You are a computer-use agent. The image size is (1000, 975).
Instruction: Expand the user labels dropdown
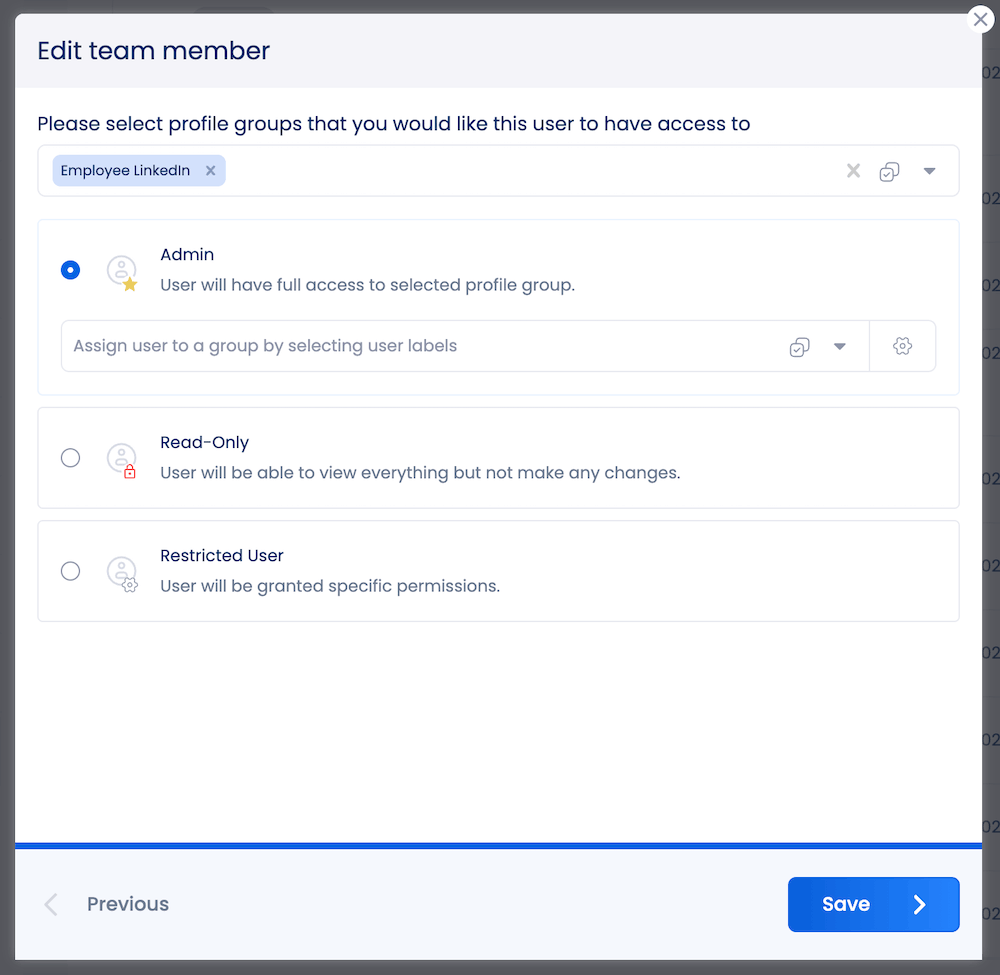click(x=840, y=346)
